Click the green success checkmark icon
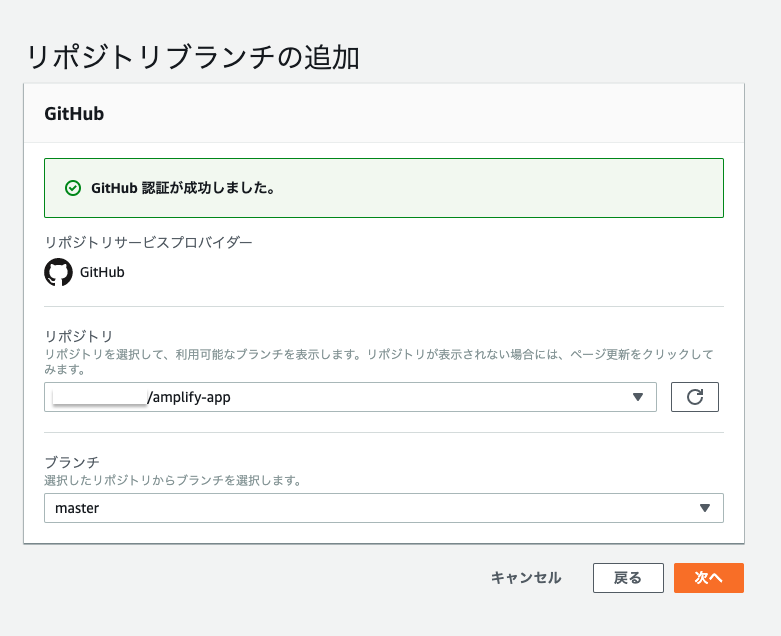The height and width of the screenshot is (636, 781). (73, 188)
